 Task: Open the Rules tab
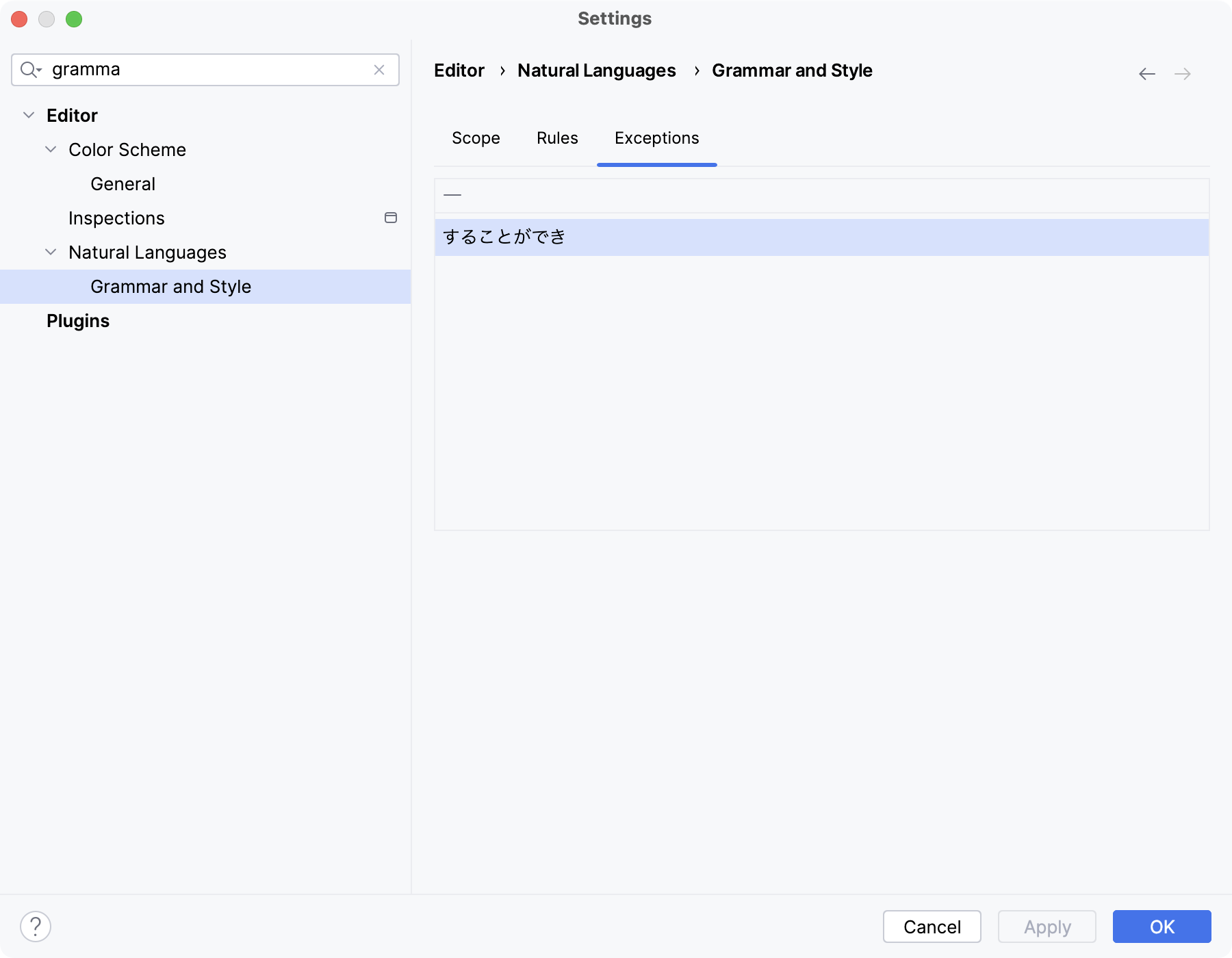[557, 138]
